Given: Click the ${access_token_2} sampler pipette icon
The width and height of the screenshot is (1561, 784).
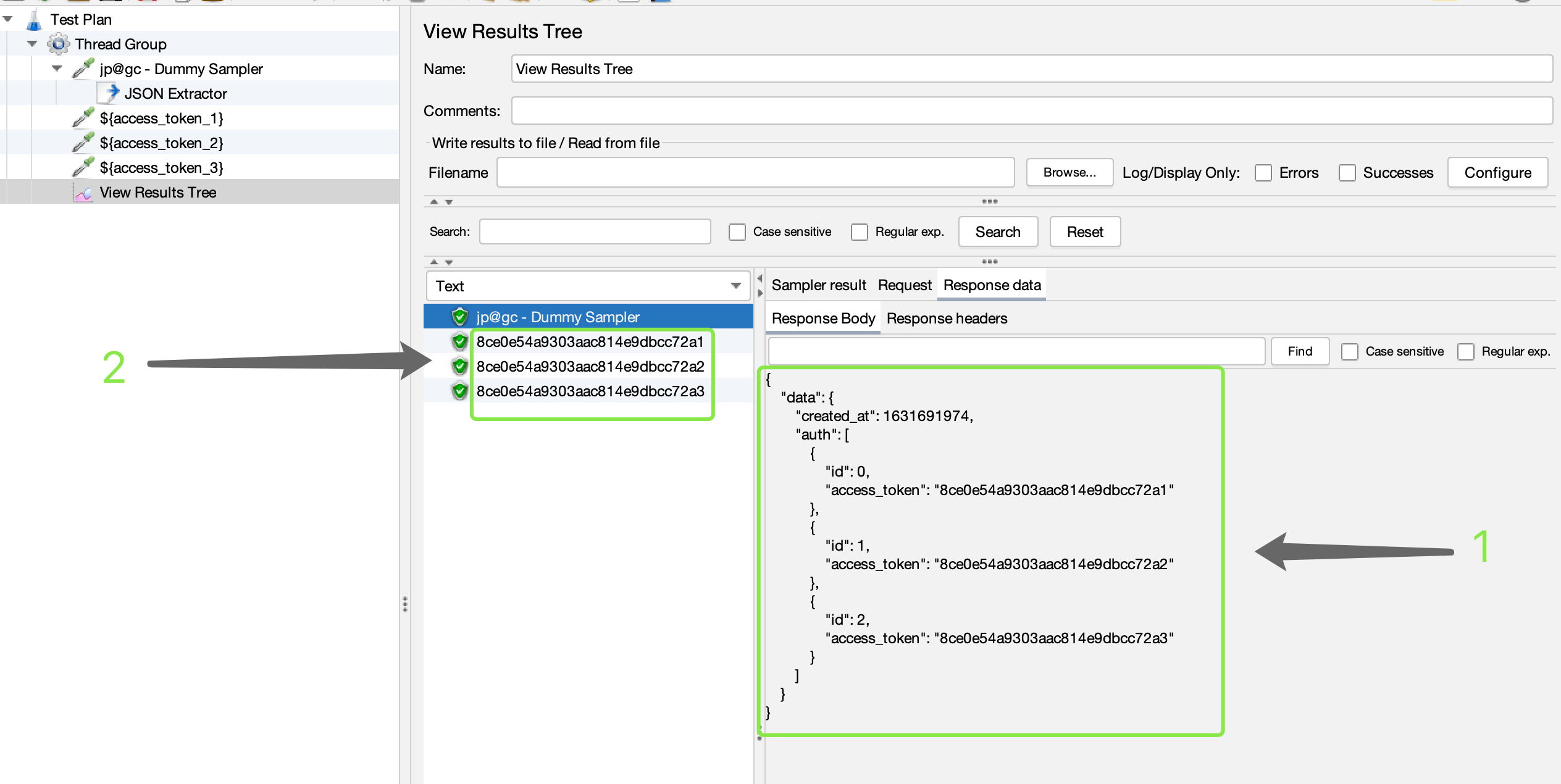Looking at the screenshot, I should [x=83, y=143].
